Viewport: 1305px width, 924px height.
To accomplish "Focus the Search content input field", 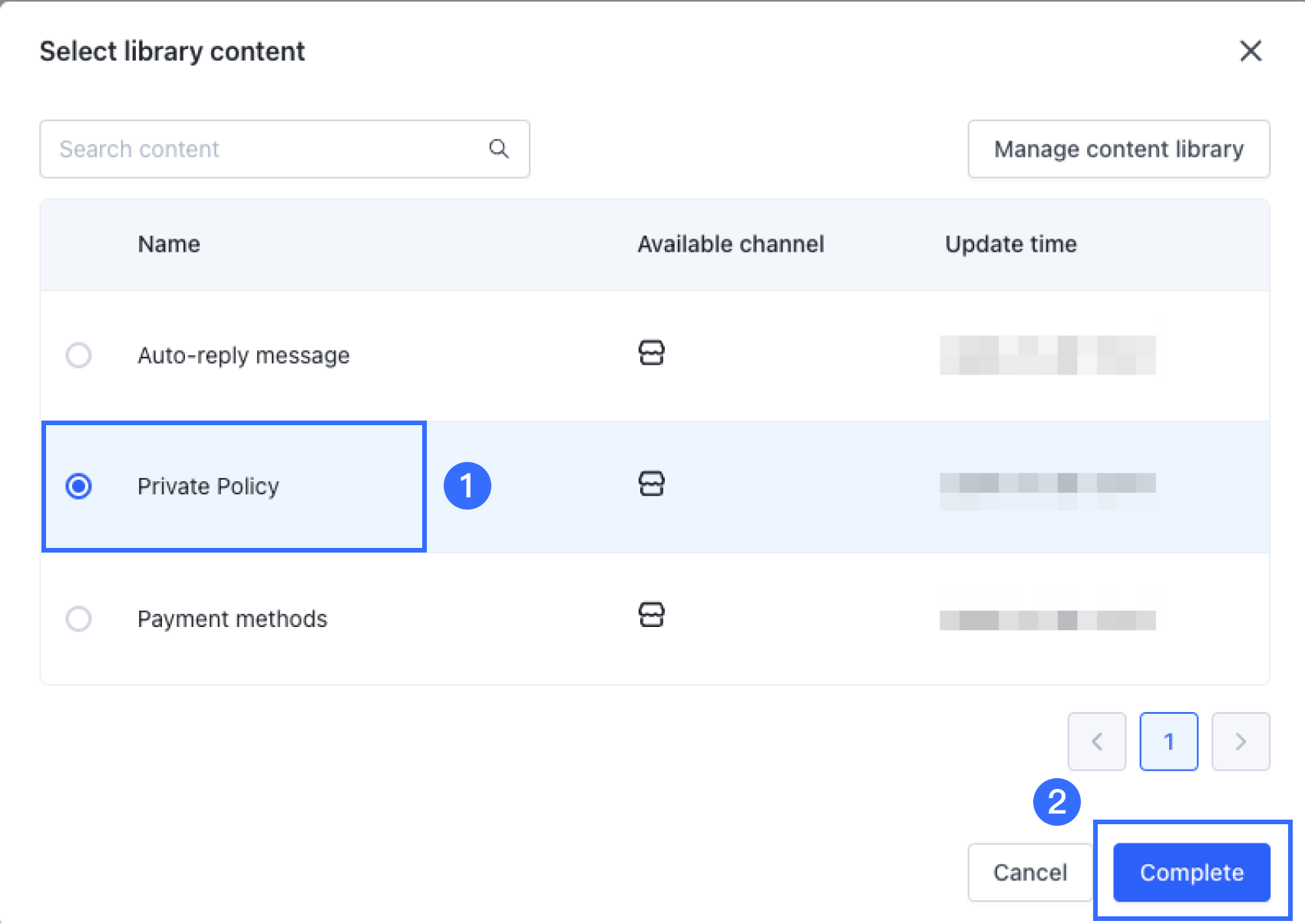I will tap(261, 149).
